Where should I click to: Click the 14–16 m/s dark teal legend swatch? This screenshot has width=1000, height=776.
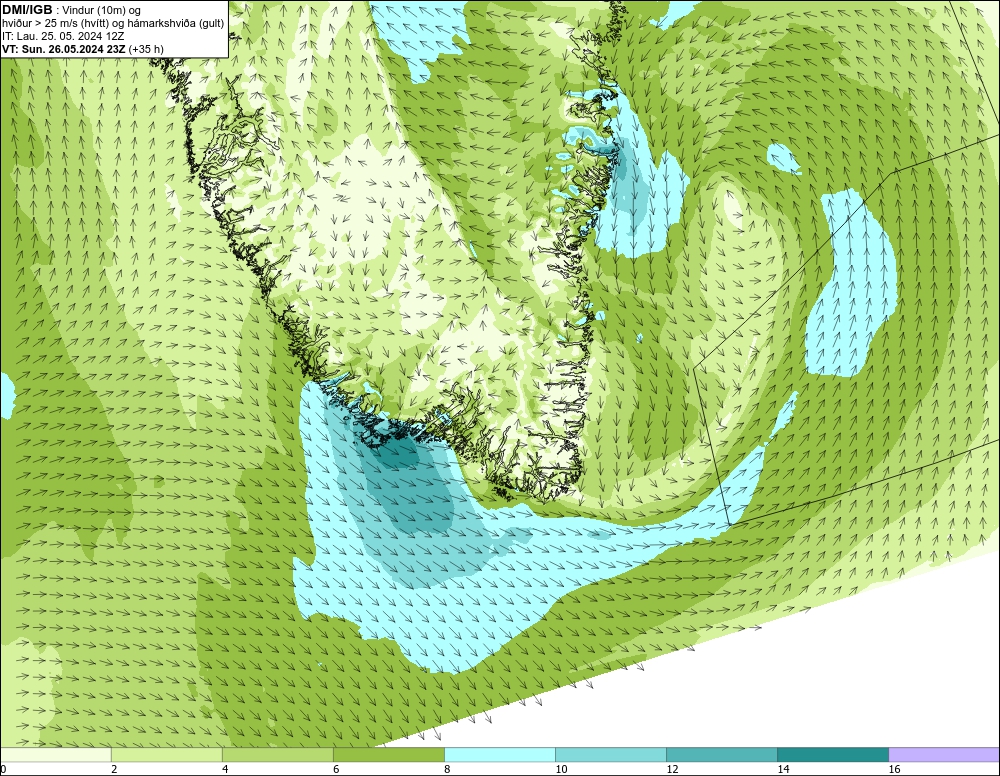pos(833,754)
